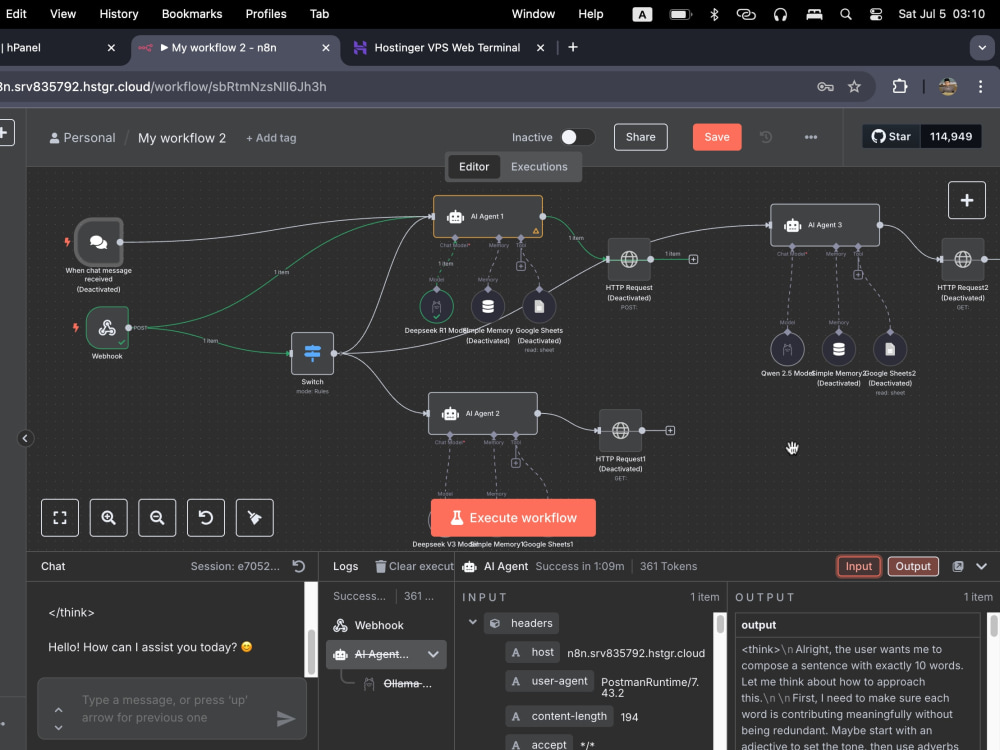Zoom in on the canvas
The image size is (1000, 750).
click(108, 518)
